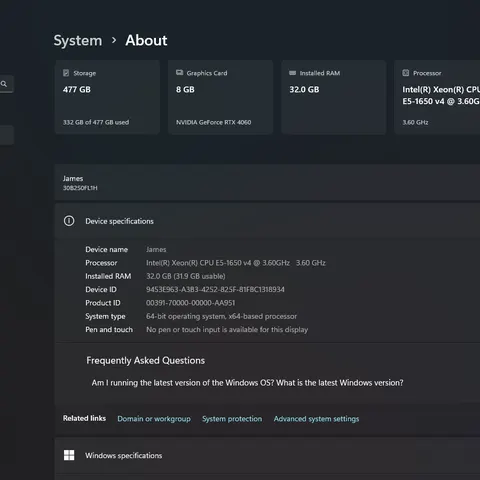Open System protection link
The image size is (480, 480).
point(232,419)
